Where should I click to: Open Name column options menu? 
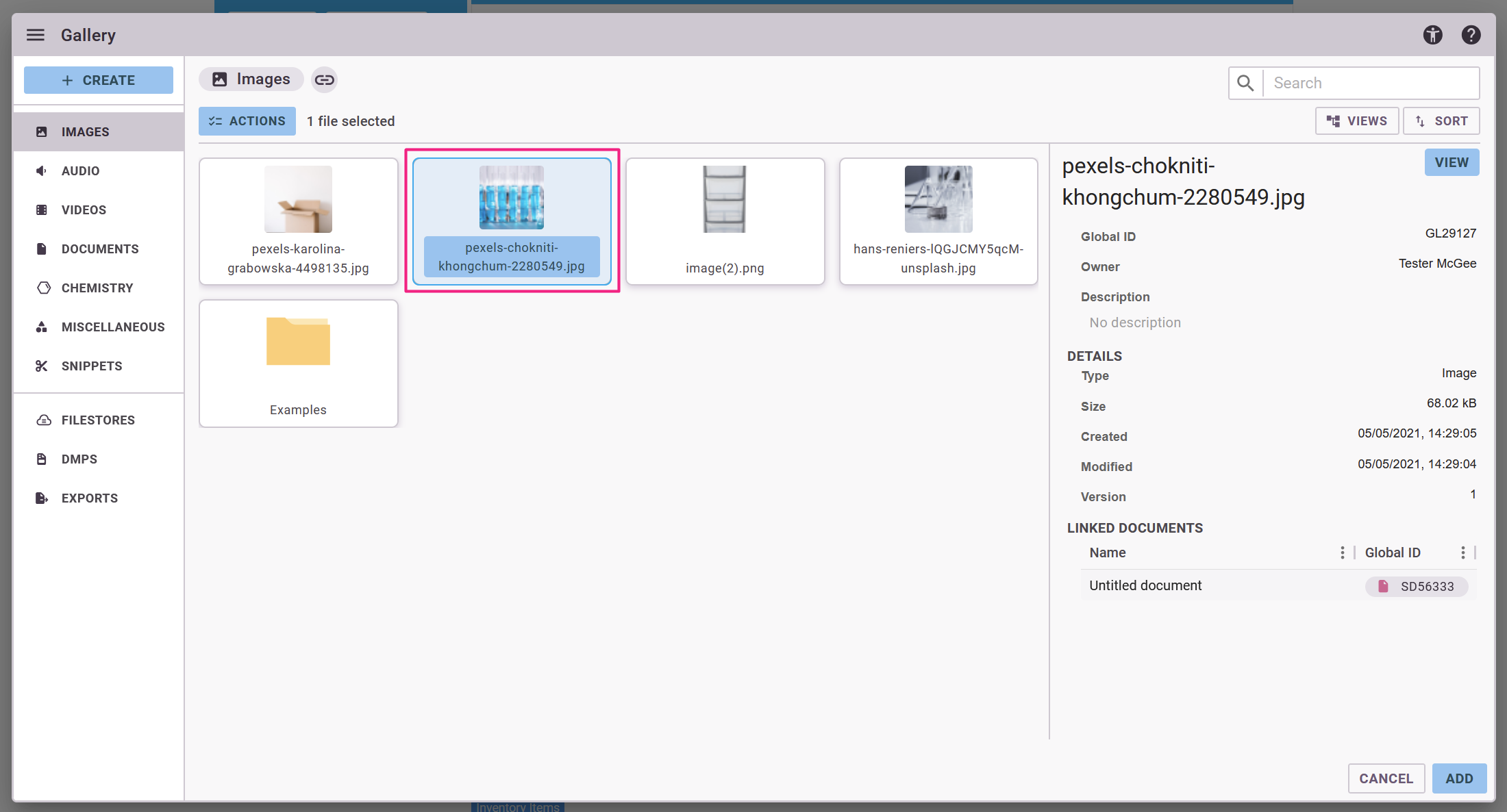point(1342,553)
